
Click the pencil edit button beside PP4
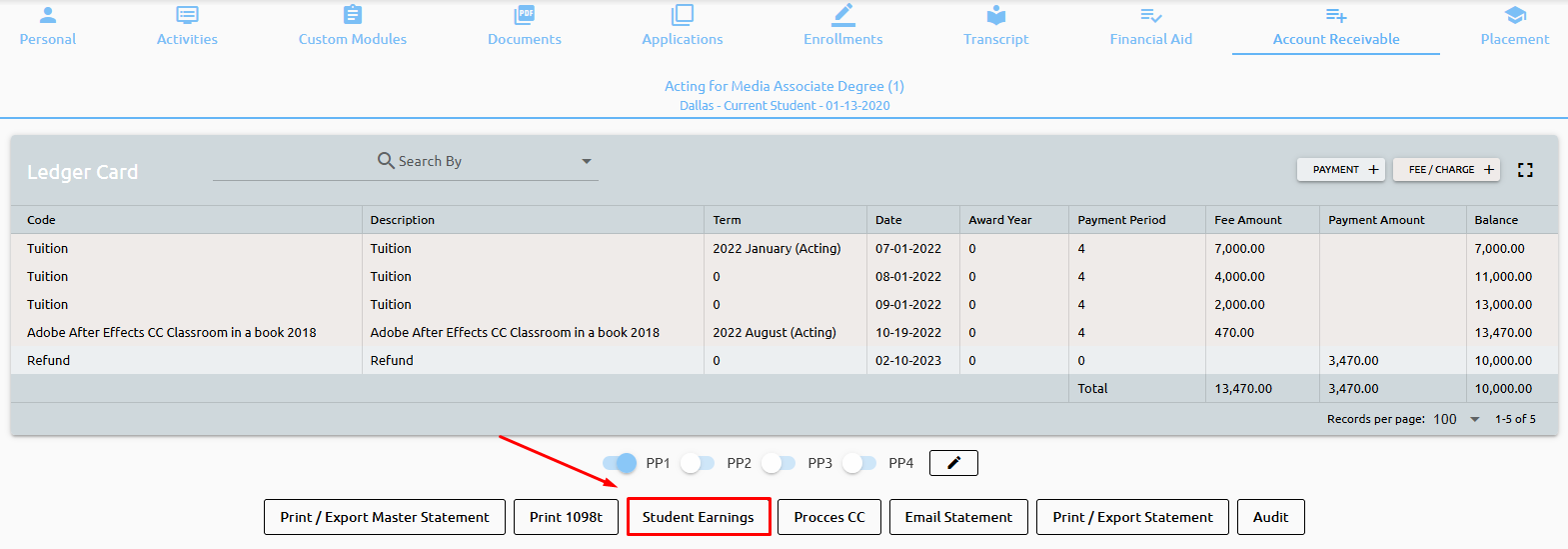point(952,463)
